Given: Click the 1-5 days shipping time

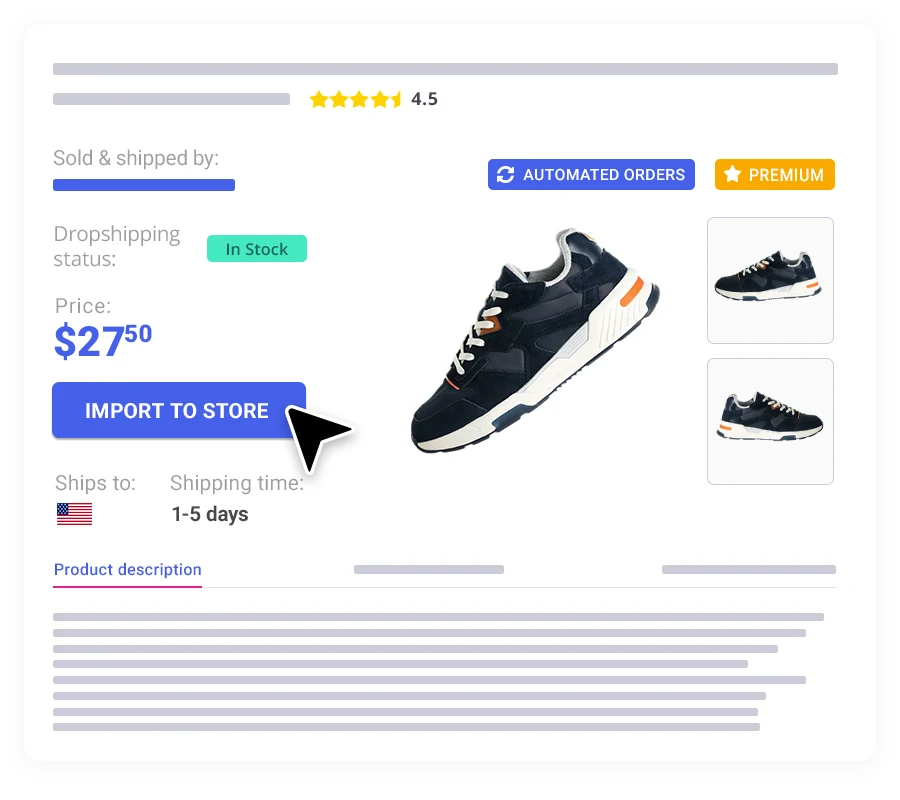Looking at the screenshot, I should point(210,514).
